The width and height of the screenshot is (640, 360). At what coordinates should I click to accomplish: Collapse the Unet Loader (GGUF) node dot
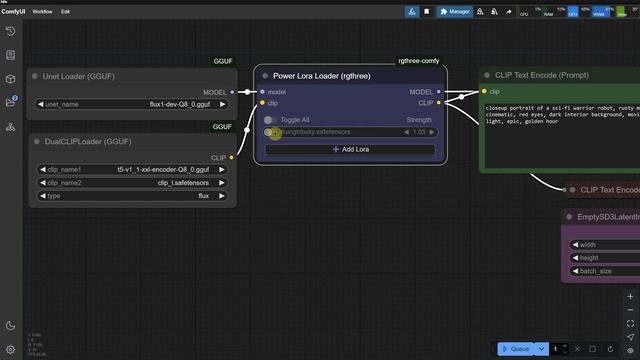coord(35,76)
